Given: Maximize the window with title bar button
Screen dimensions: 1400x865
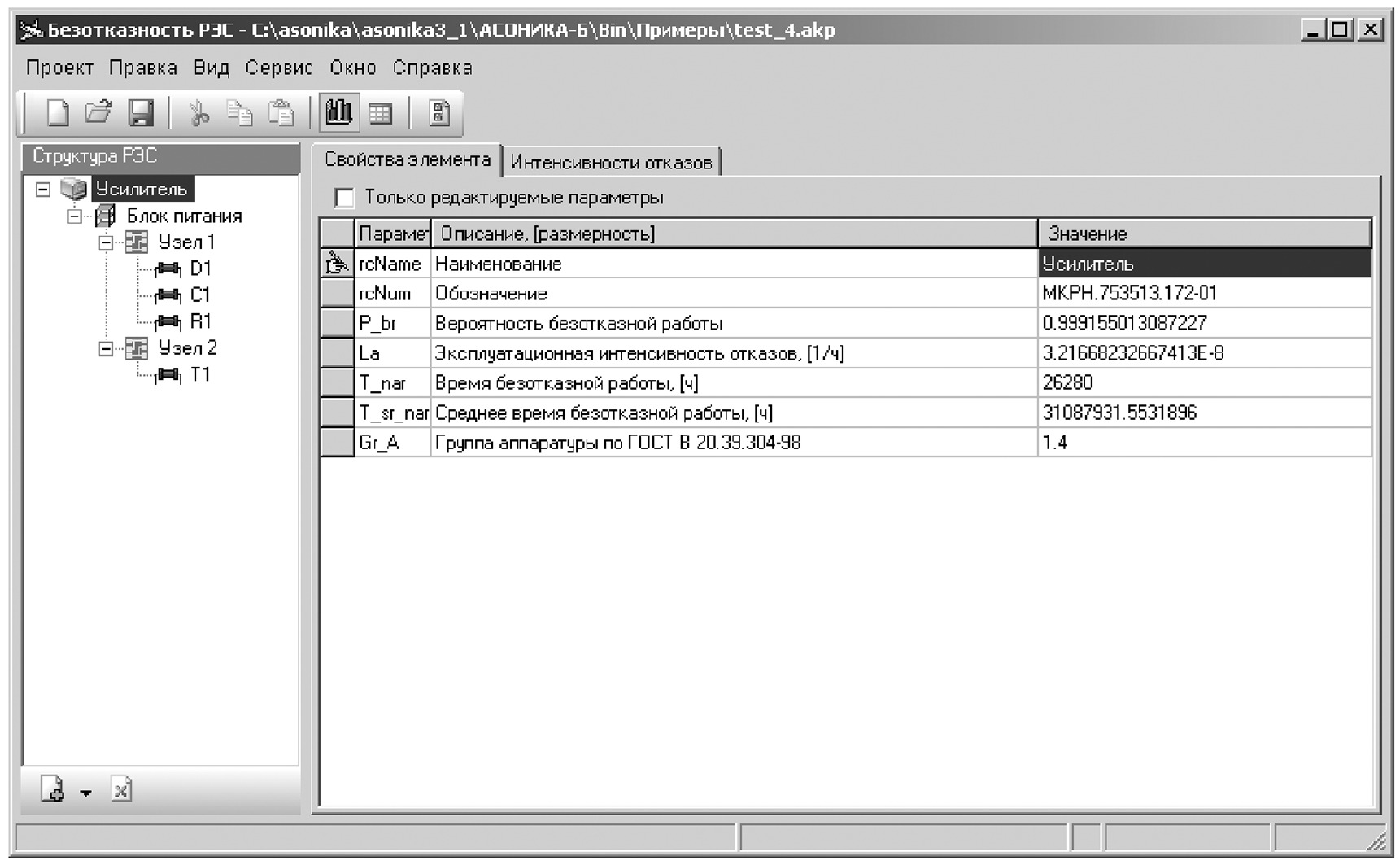Looking at the screenshot, I should (1339, 30).
